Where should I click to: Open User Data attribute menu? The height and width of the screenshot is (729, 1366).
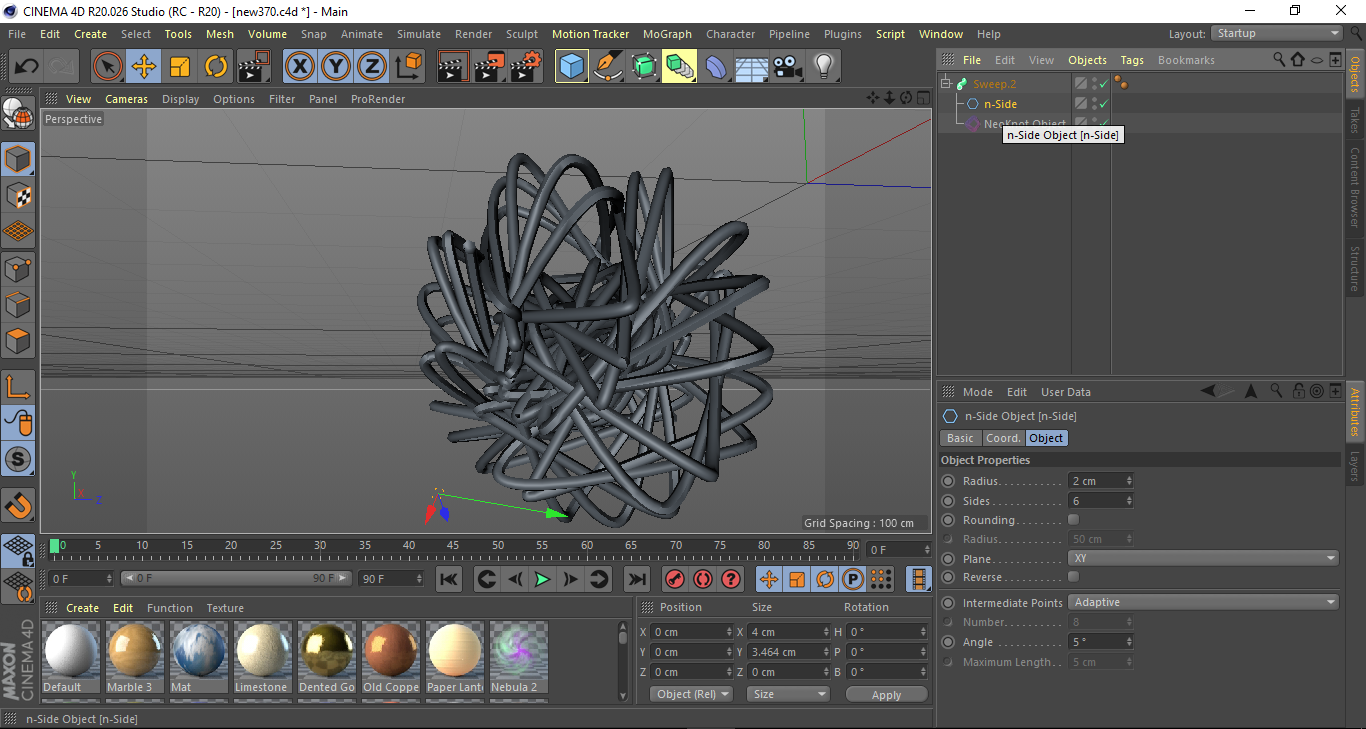tap(1065, 392)
